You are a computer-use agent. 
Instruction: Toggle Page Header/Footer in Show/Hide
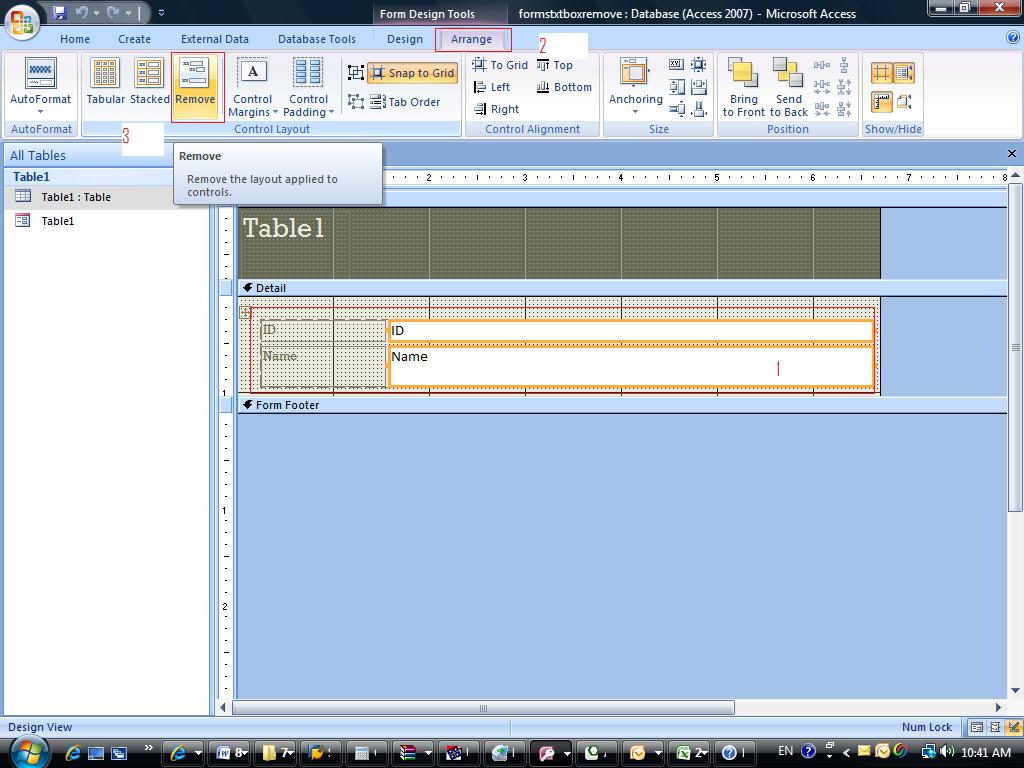point(904,102)
